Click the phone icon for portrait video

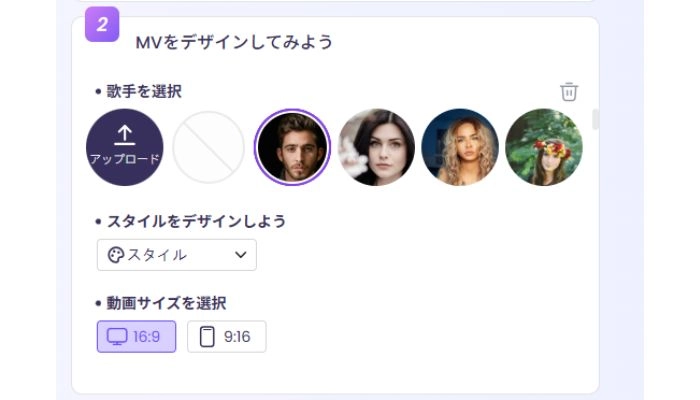(x=207, y=337)
